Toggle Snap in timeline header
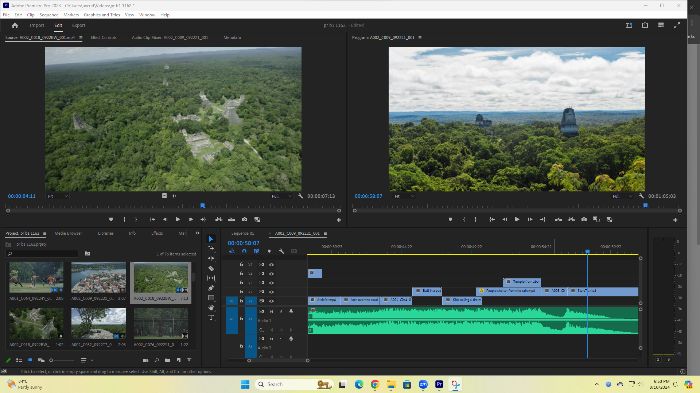Screen dimensions: 700x393 point(244,251)
